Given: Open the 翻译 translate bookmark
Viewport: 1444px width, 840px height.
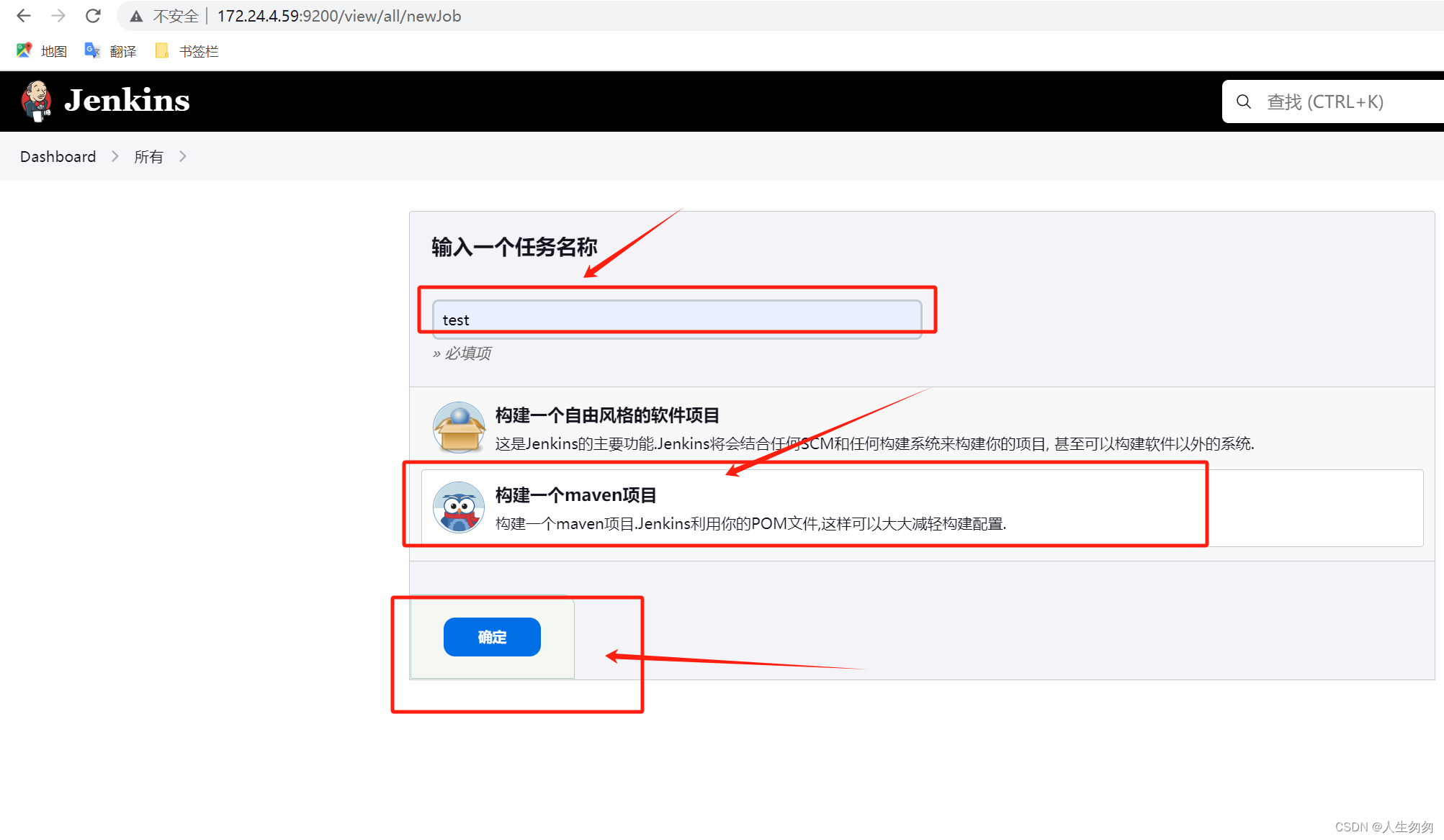Looking at the screenshot, I should point(110,51).
